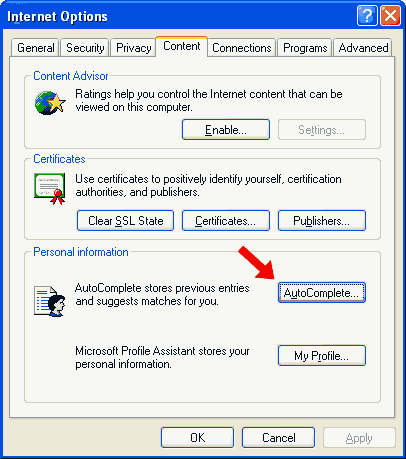Screen dimensions: 406x459
Task: Click Enable for Content Advisor
Action: pyautogui.click(x=226, y=129)
